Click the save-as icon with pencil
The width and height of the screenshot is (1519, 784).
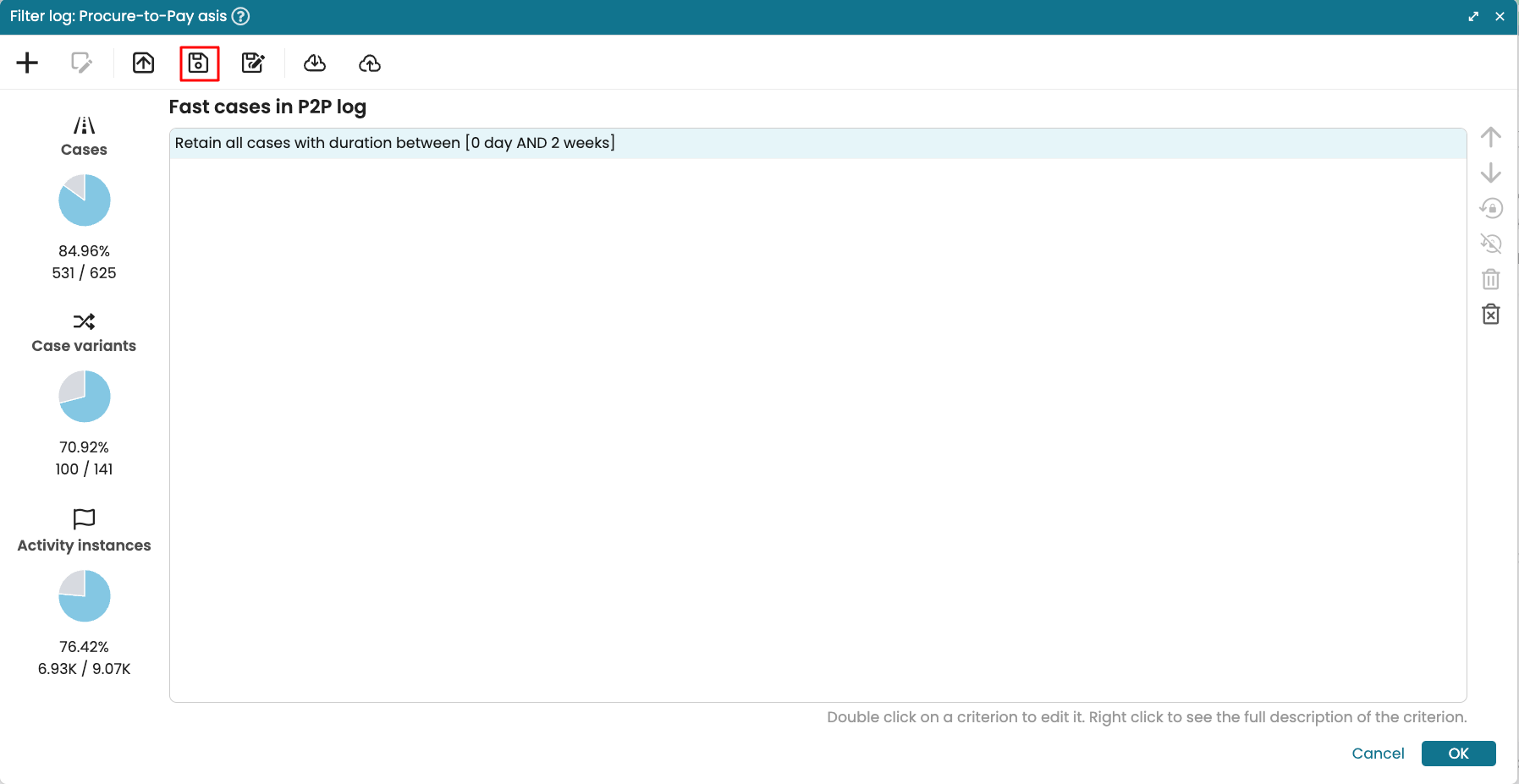253,63
